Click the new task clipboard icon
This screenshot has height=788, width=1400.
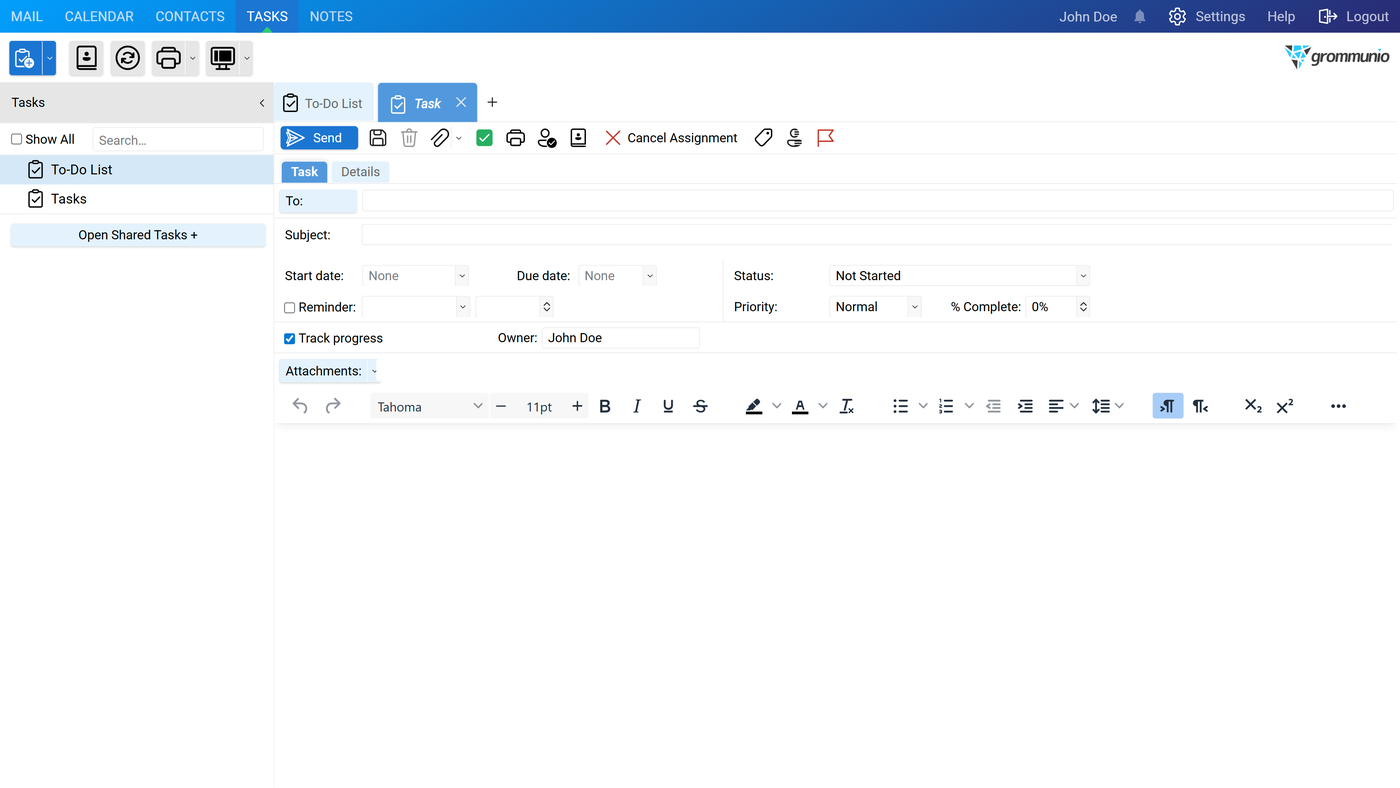[25, 58]
